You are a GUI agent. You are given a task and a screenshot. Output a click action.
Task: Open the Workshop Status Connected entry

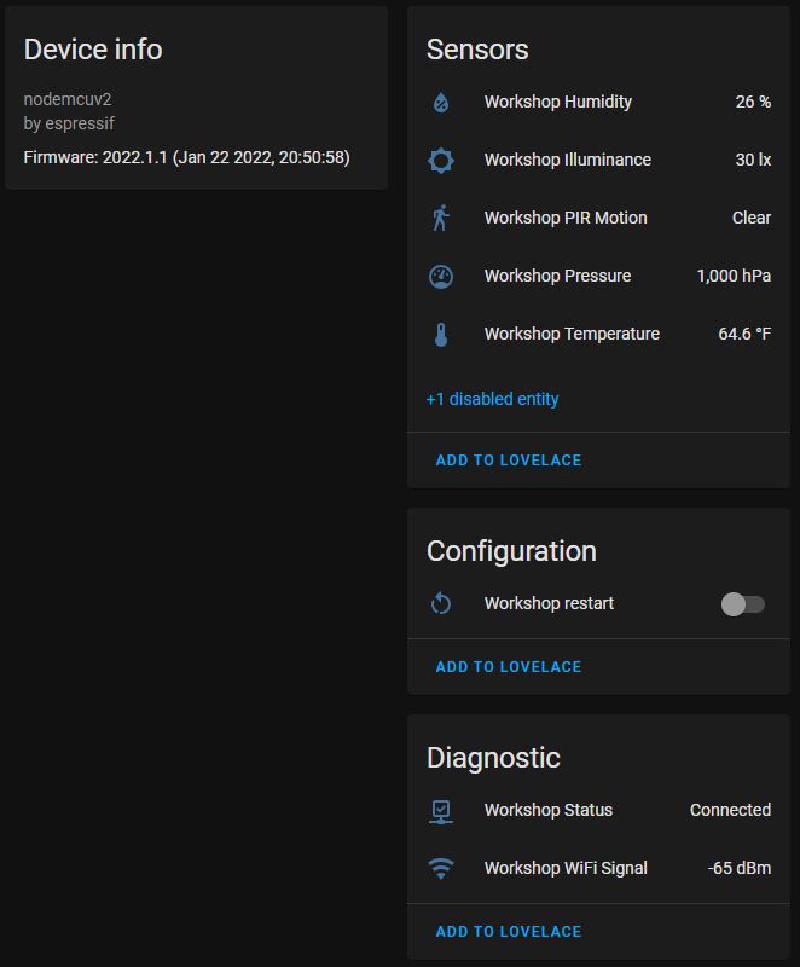tap(730, 811)
